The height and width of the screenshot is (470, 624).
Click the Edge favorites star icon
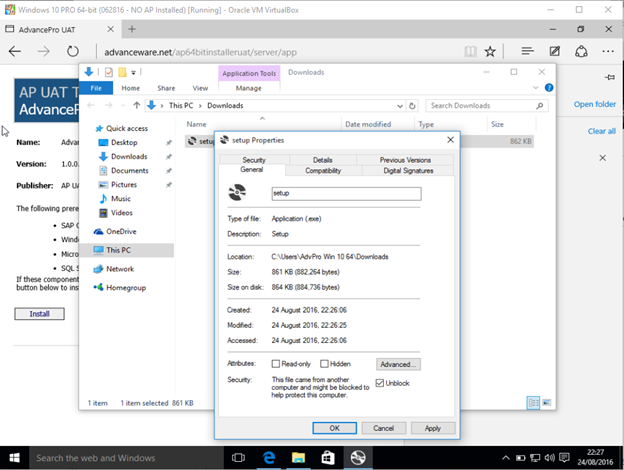pos(490,50)
